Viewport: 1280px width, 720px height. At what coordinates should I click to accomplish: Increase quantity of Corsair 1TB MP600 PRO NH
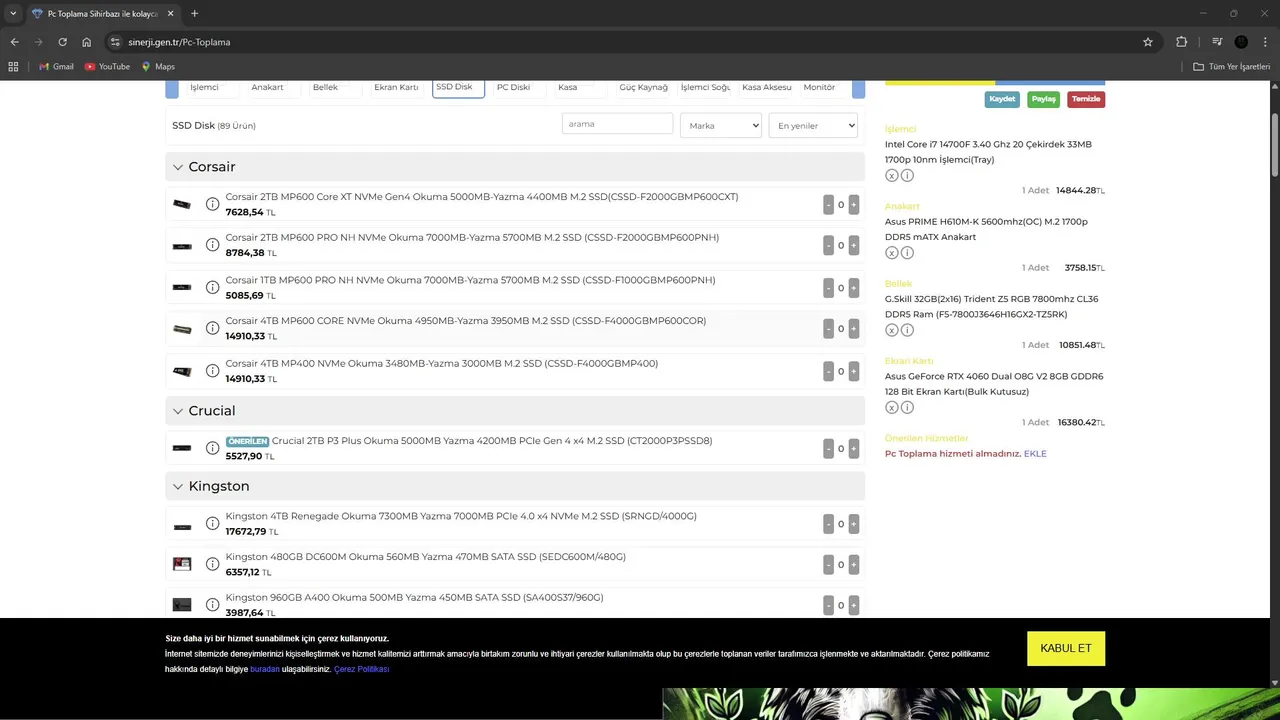pos(853,288)
